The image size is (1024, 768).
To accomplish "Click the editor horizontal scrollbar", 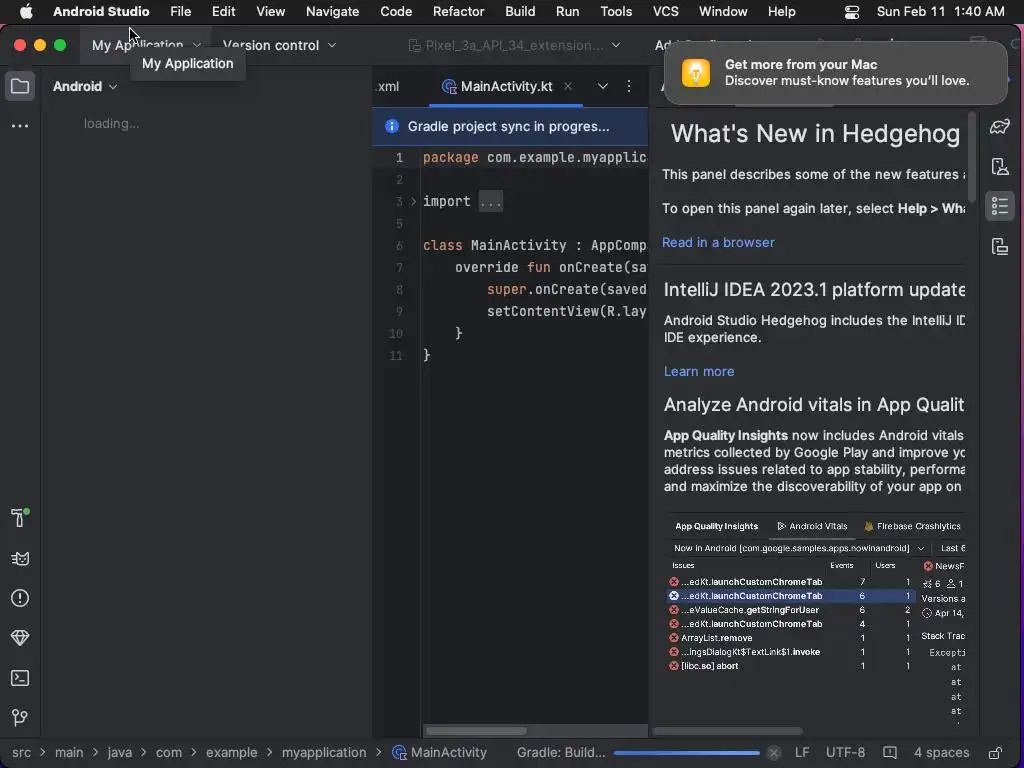I will (476, 730).
